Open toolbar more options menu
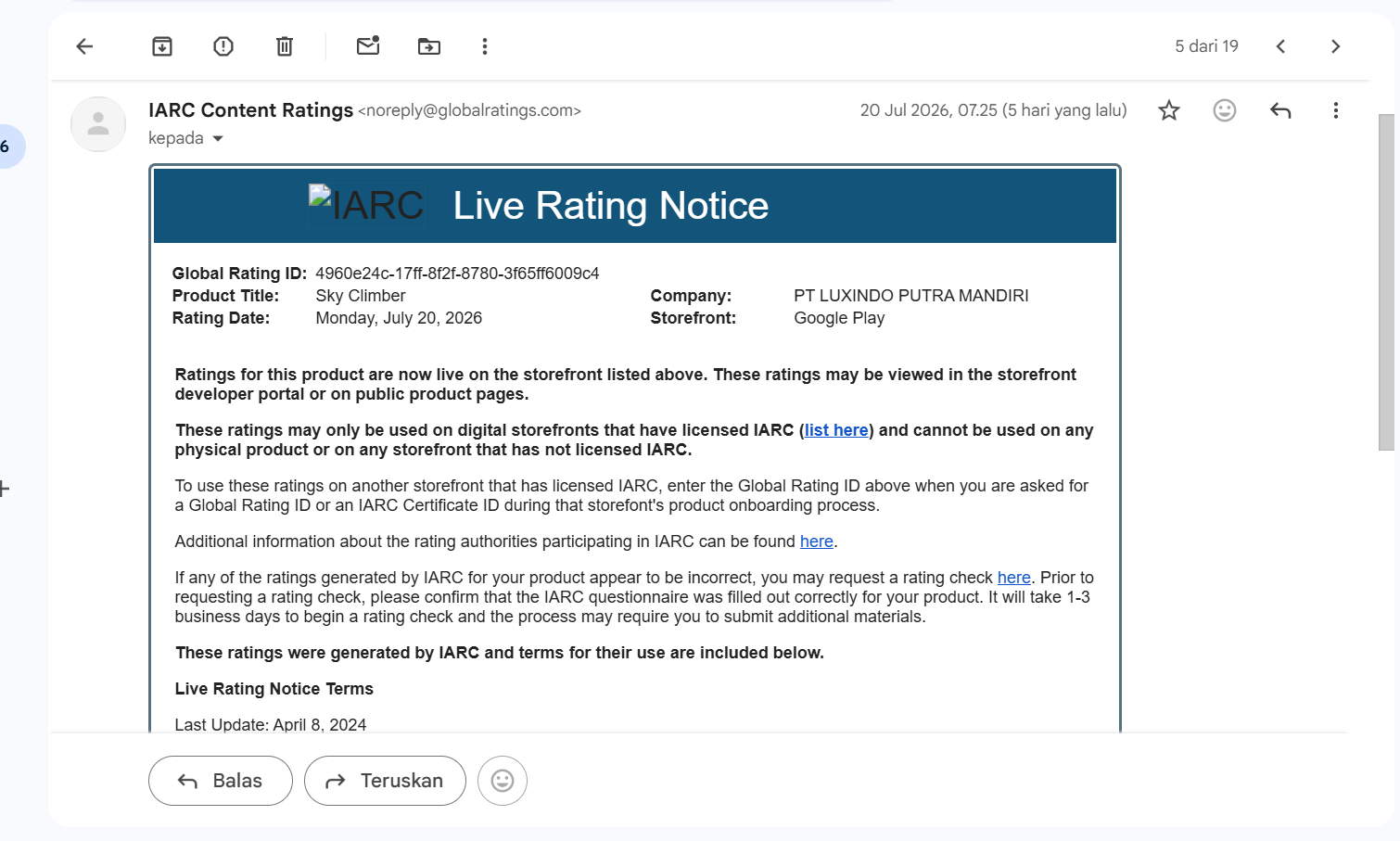Viewport: 1400px width, 841px height. (x=485, y=46)
